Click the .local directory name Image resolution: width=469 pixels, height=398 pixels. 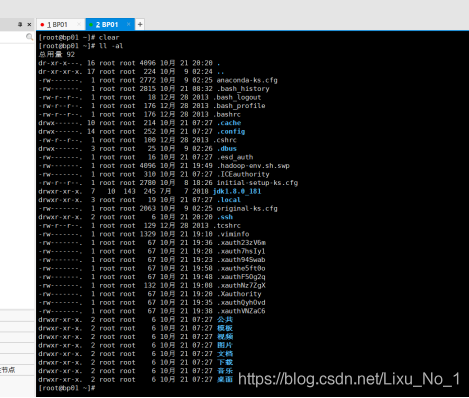(229, 200)
